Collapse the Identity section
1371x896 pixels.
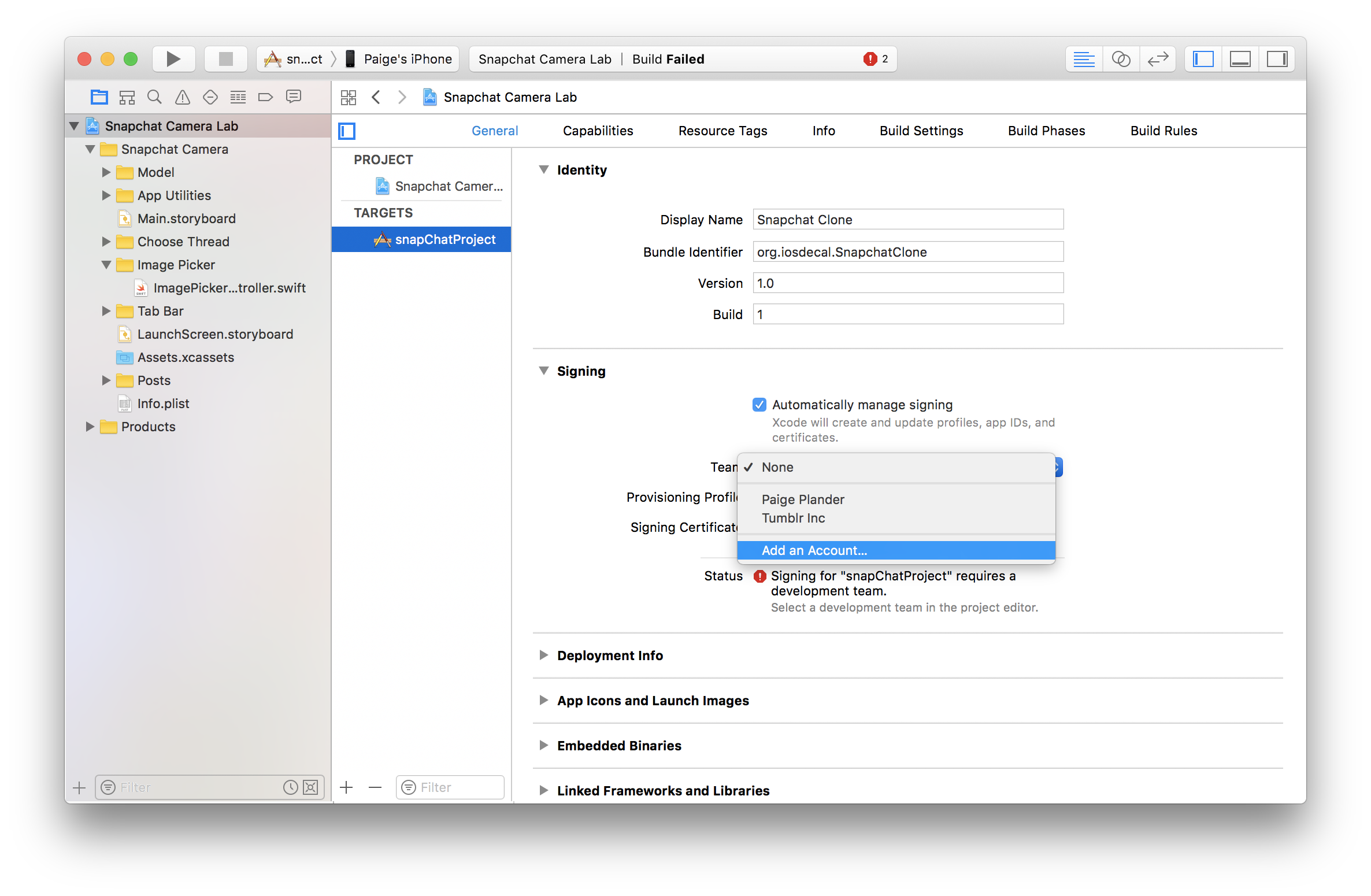point(543,170)
